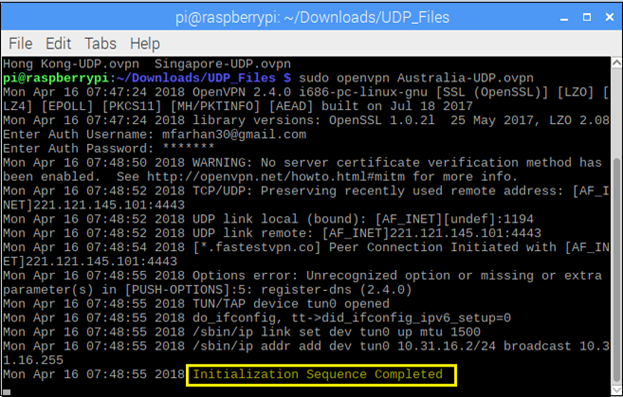Open the Tabs menu

click(x=101, y=43)
